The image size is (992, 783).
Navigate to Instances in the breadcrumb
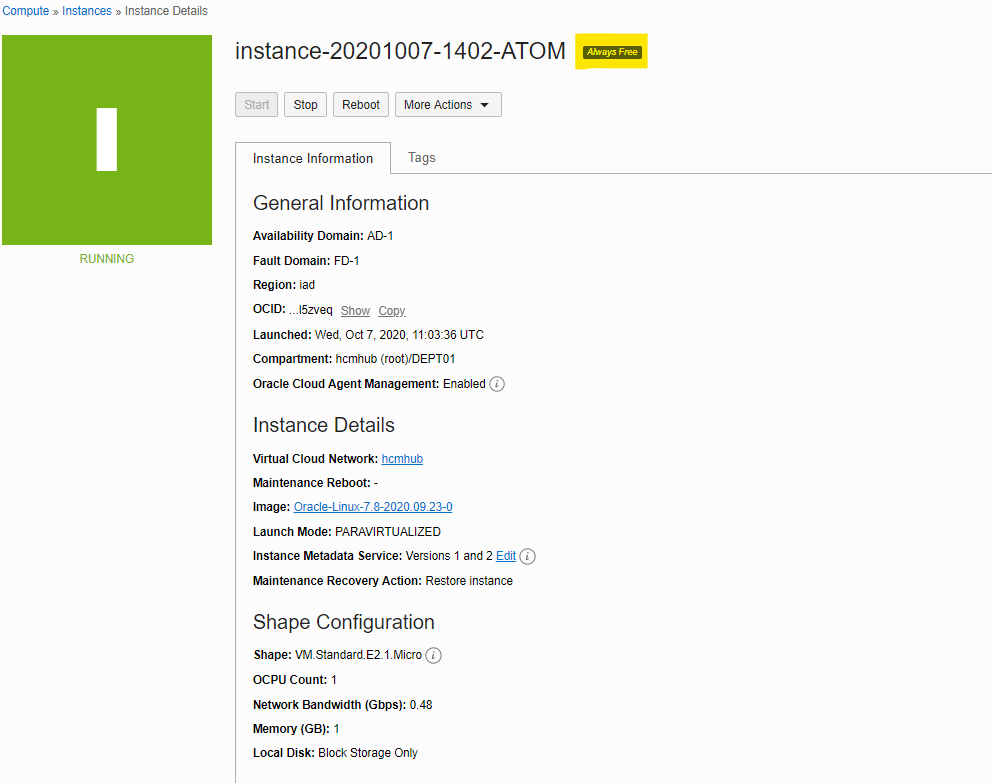(x=87, y=11)
